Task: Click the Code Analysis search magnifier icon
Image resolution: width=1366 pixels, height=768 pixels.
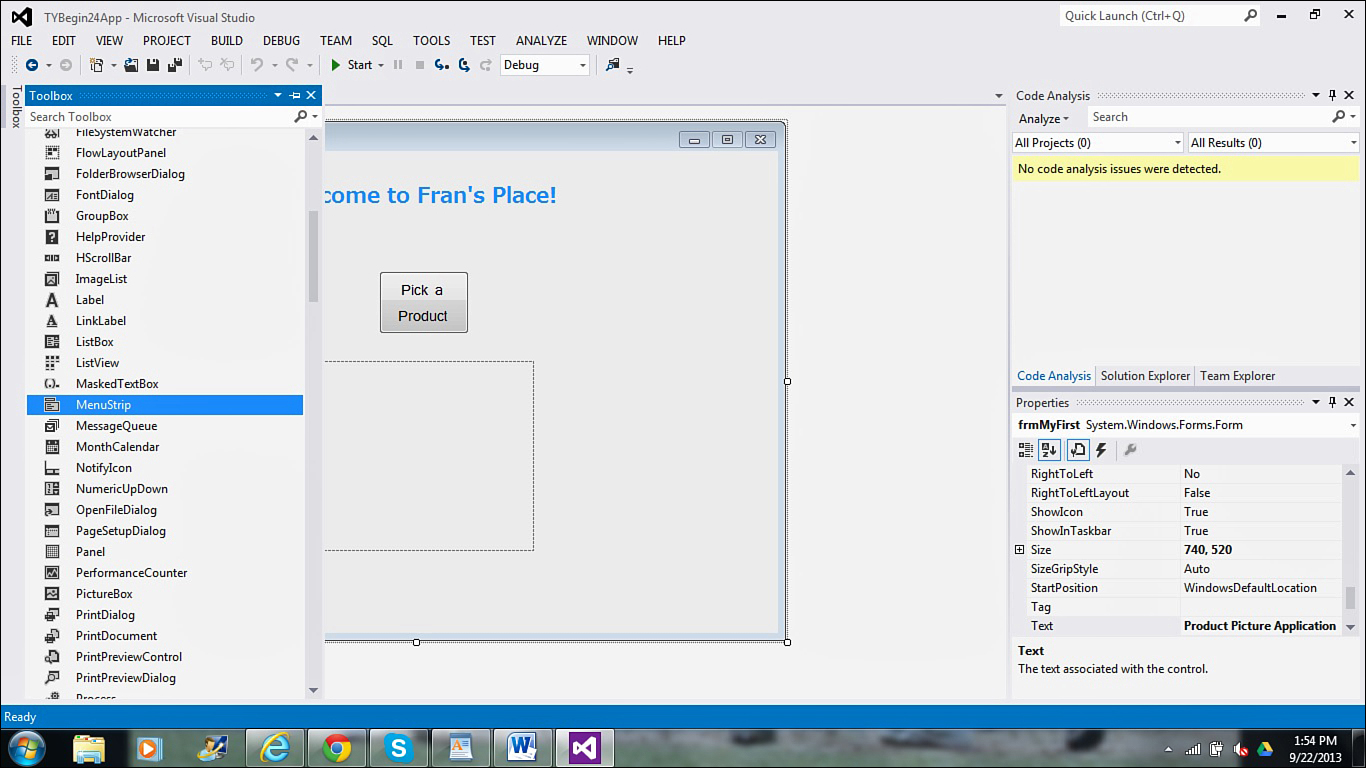Action: coord(1339,117)
